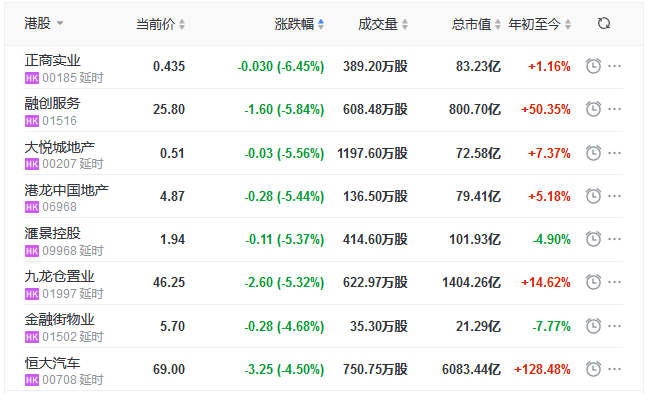Open stock 港龙中国地产 details
This screenshot has width=648, height=394.
67,190
